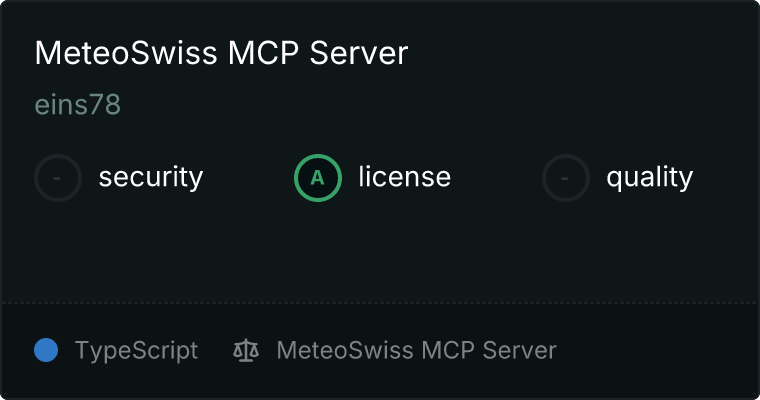Click the word MeteoSwiss in the card title

pyautogui.click(x=126, y=53)
